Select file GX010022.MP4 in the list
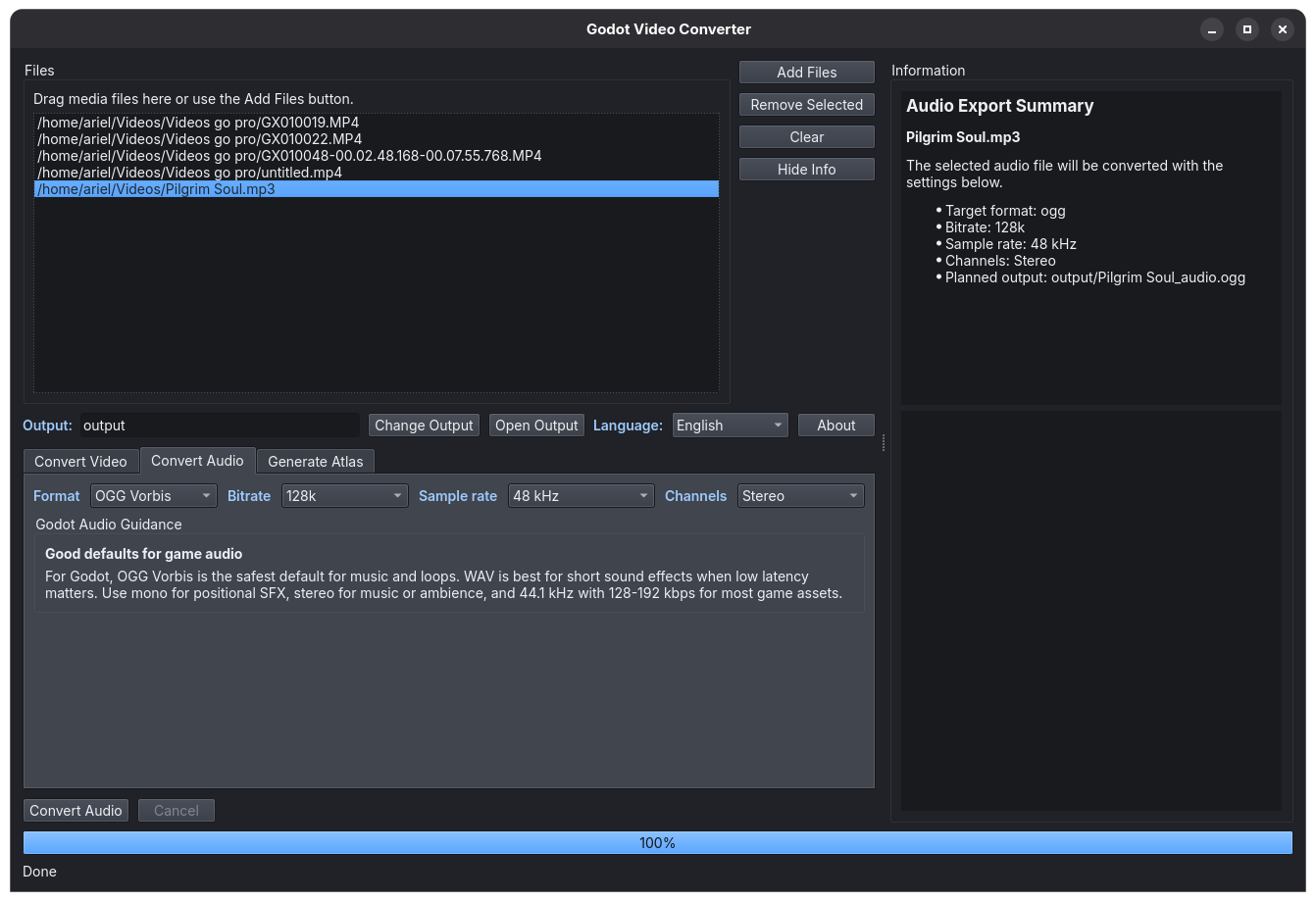This screenshot has width=1316, height=902. click(x=377, y=139)
